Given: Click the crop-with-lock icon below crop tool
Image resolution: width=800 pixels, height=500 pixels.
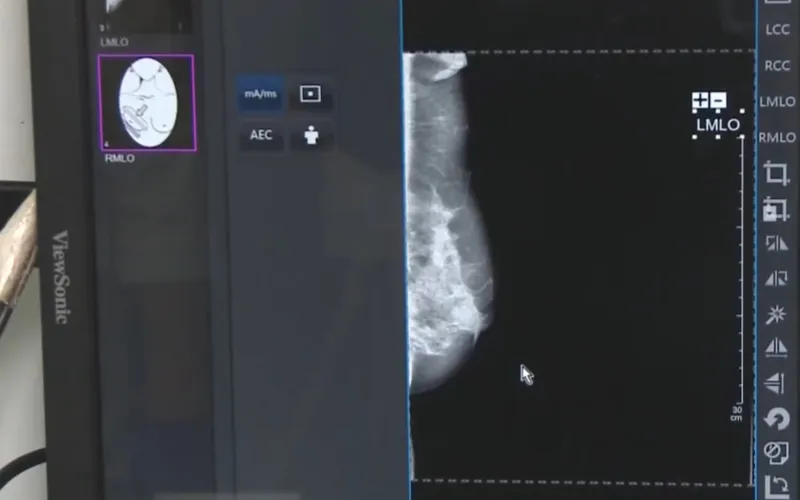Looking at the screenshot, I should pyautogui.click(x=776, y=208).
